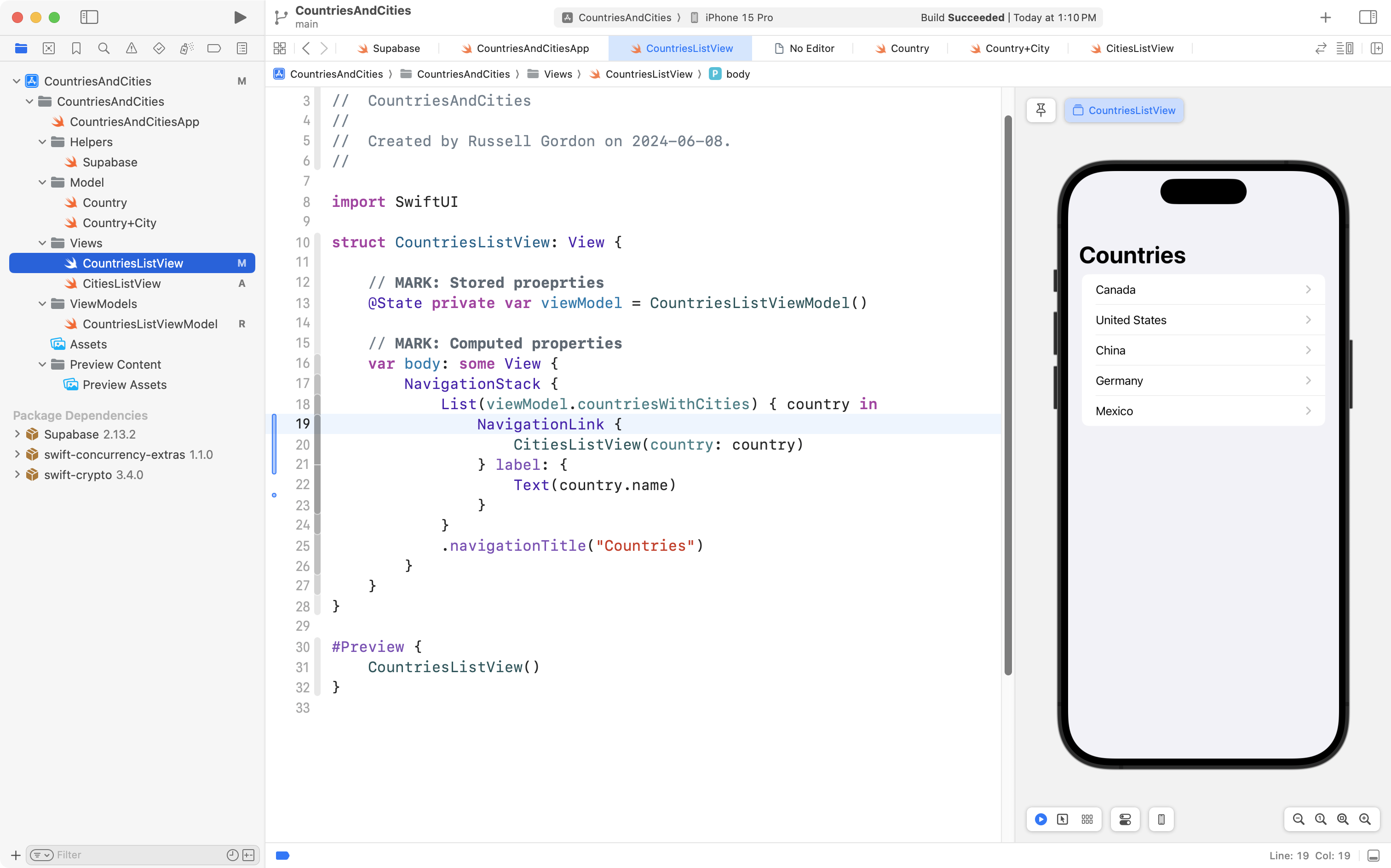This screenshot has height=868, width=1391.
Task: Zoom out the canvas preview
Action: (1298, 819)
